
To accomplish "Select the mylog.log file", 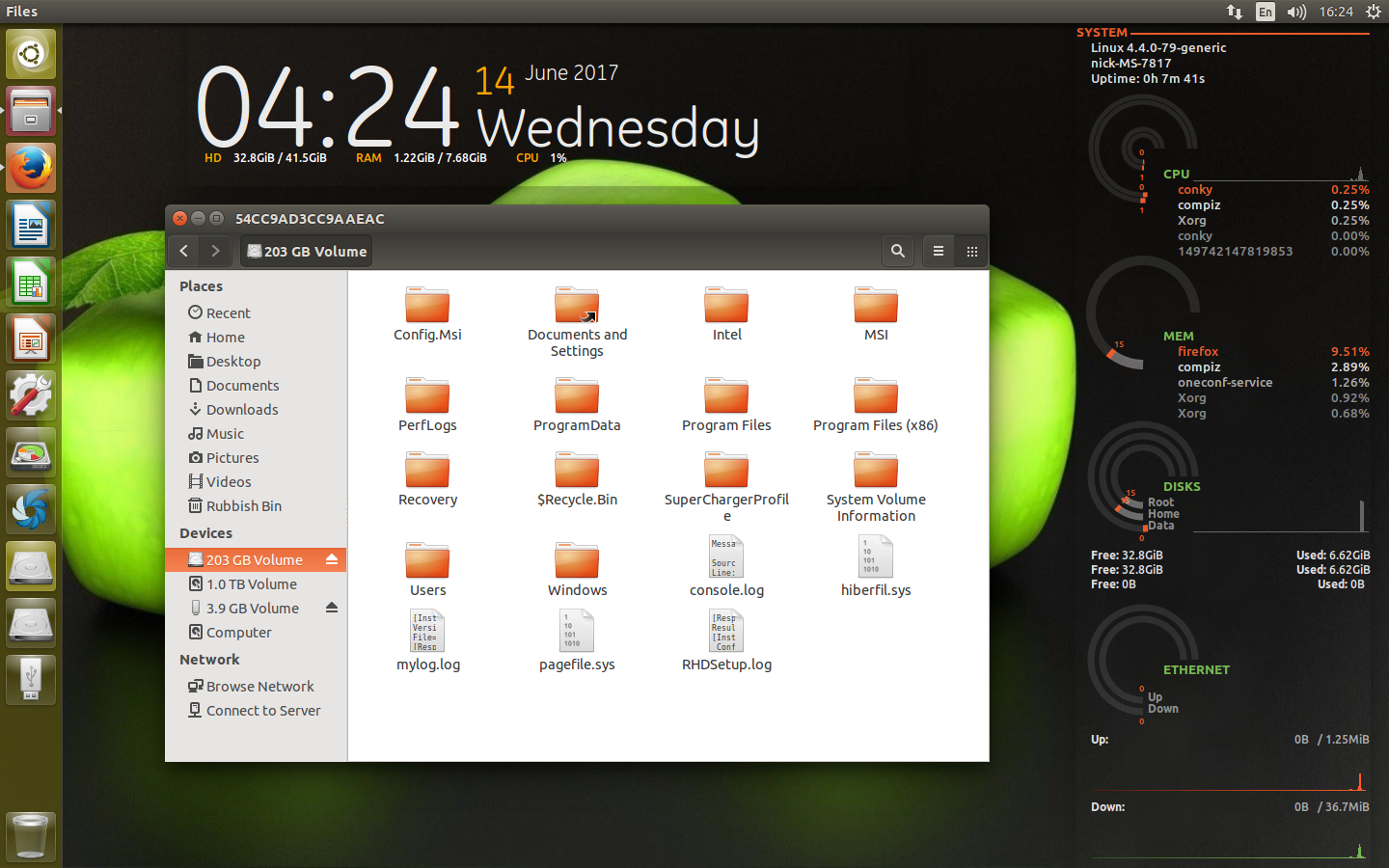I will tap(427, 641).
